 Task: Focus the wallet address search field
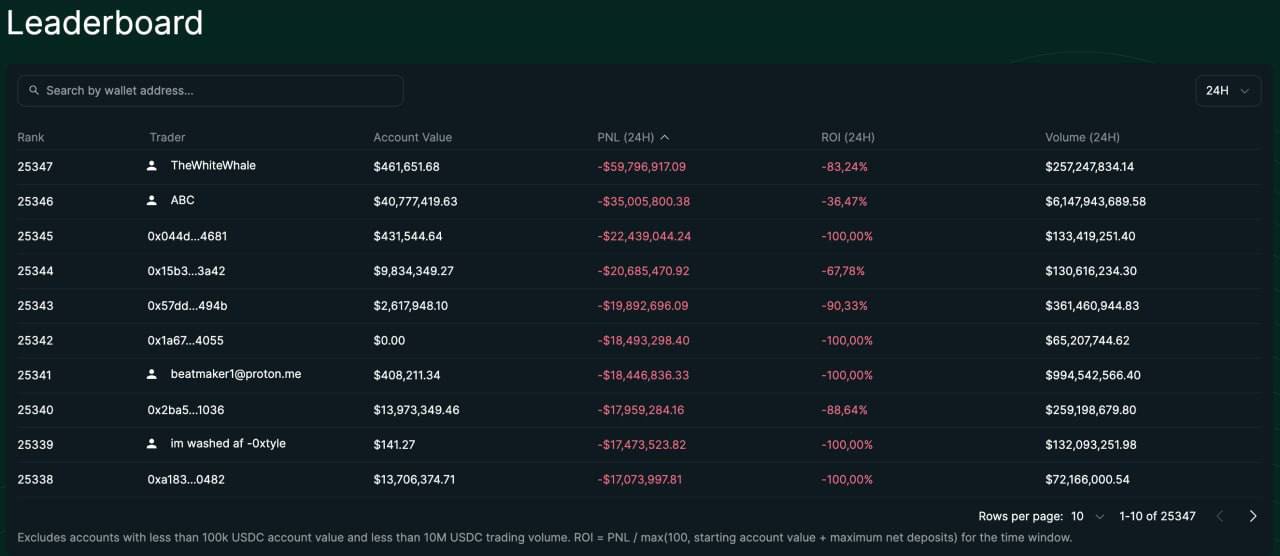220,91
